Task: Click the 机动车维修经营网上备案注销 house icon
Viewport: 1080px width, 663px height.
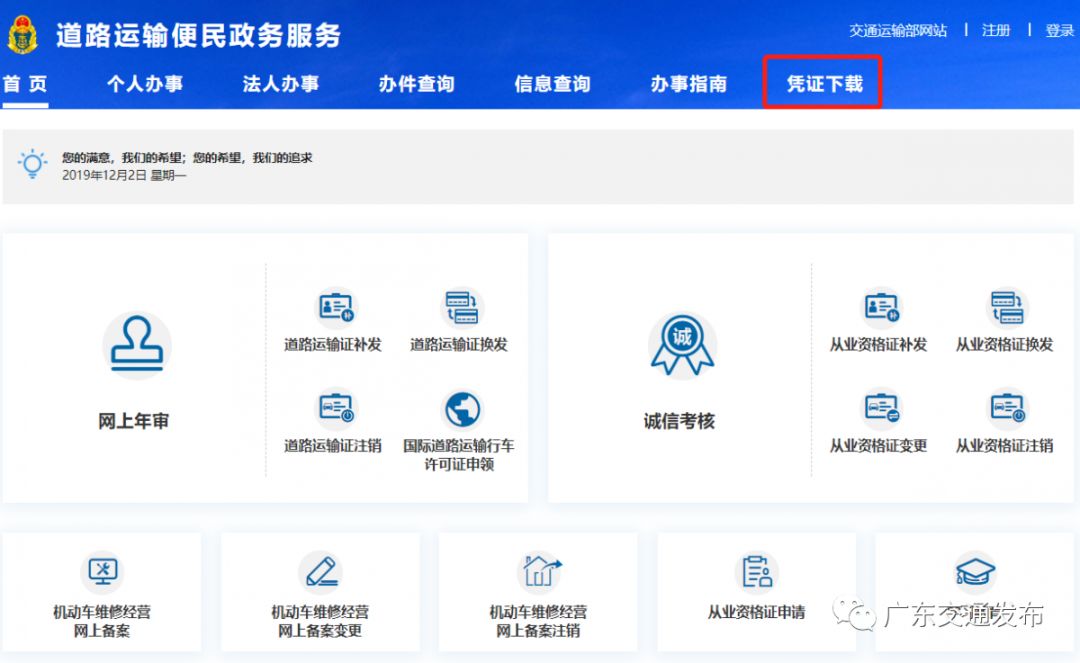Action: pyautogui.click(x=538, y=571)
